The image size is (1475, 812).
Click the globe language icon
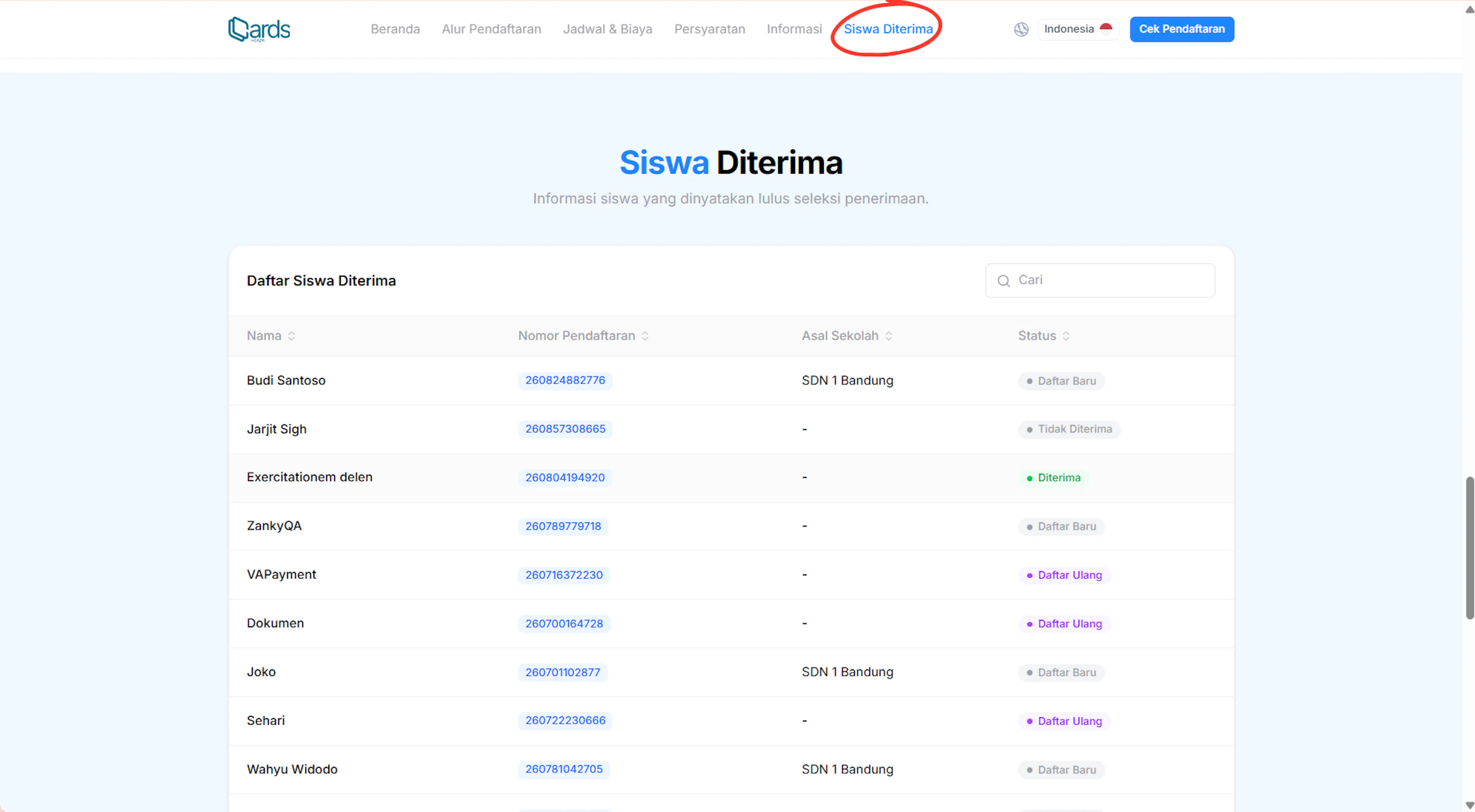tap(1021, 29)
